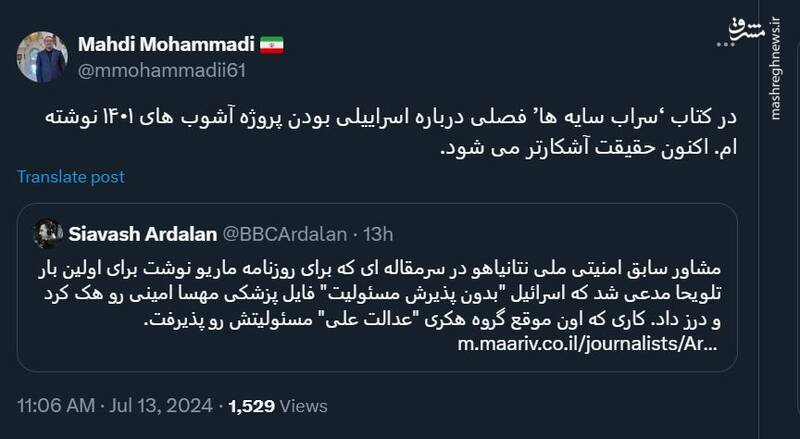The height and width of the screenshot is (439, 800).
Task: Click the Iran flag emoji beside the name
Action: [273, 45]
